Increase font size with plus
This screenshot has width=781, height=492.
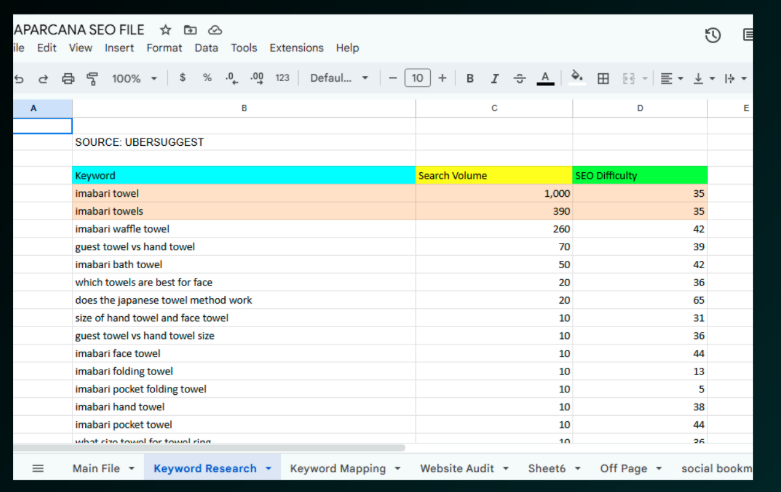[x=442, y=78]
